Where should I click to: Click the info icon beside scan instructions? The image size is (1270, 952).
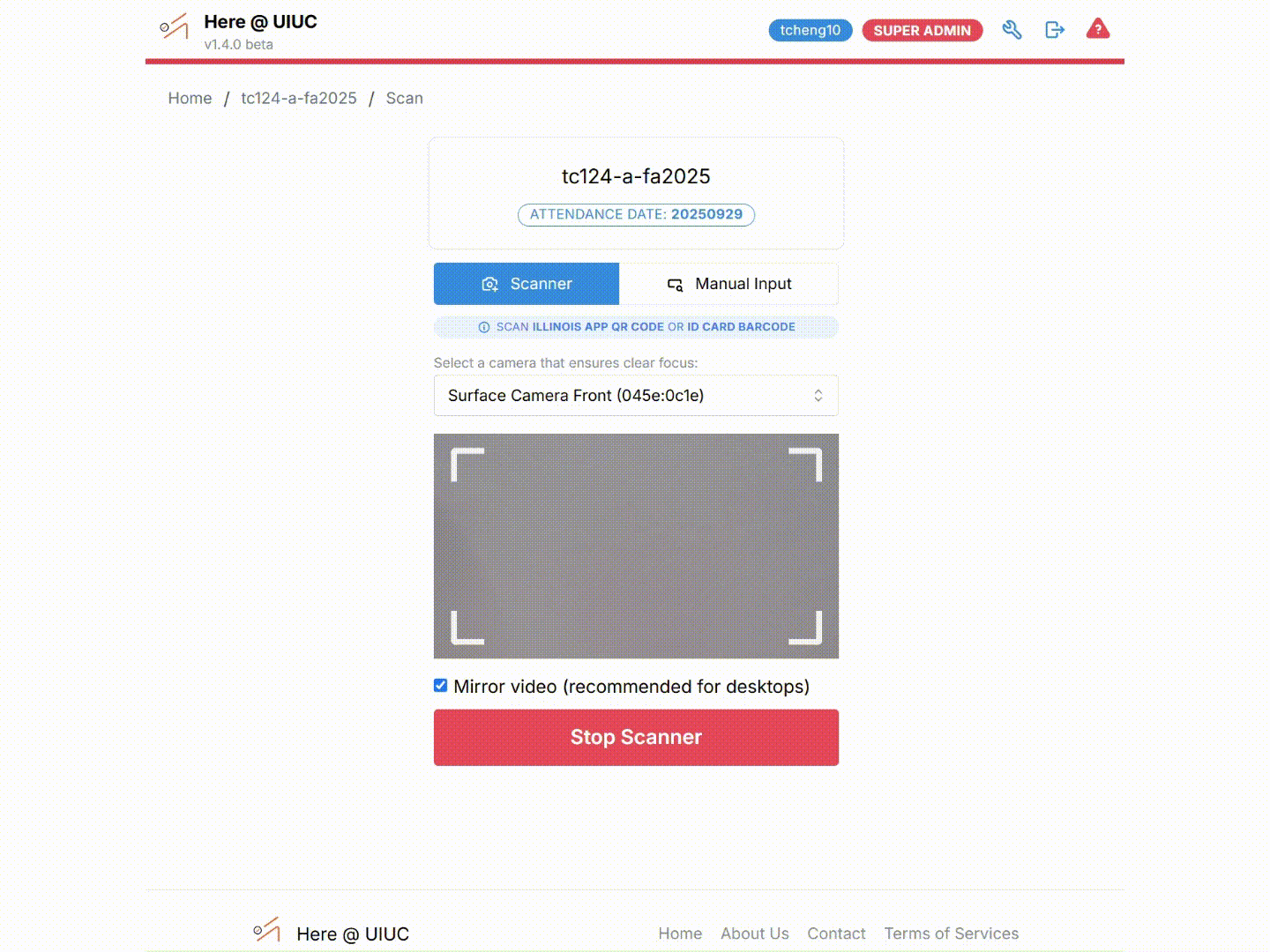tap(483, 327)
